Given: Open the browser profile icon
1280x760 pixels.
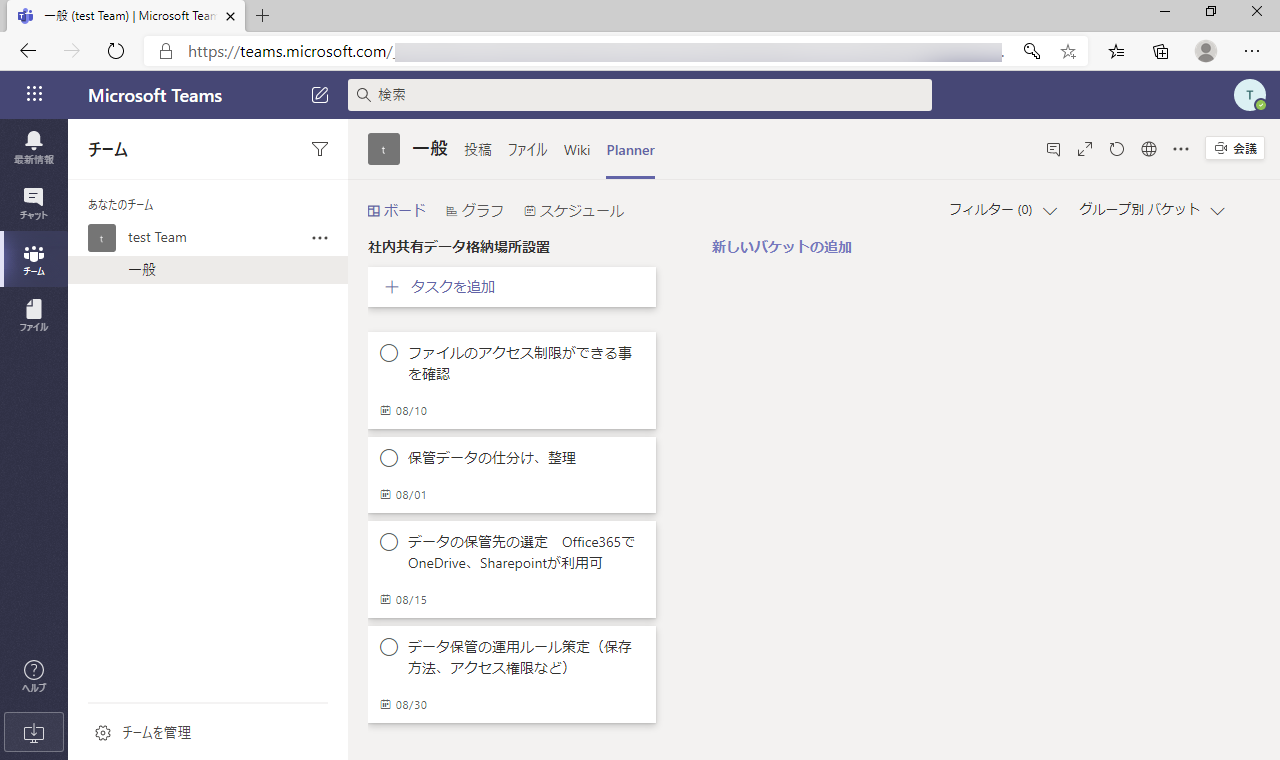Looking at the screenshot, I should pos(1206,51).
